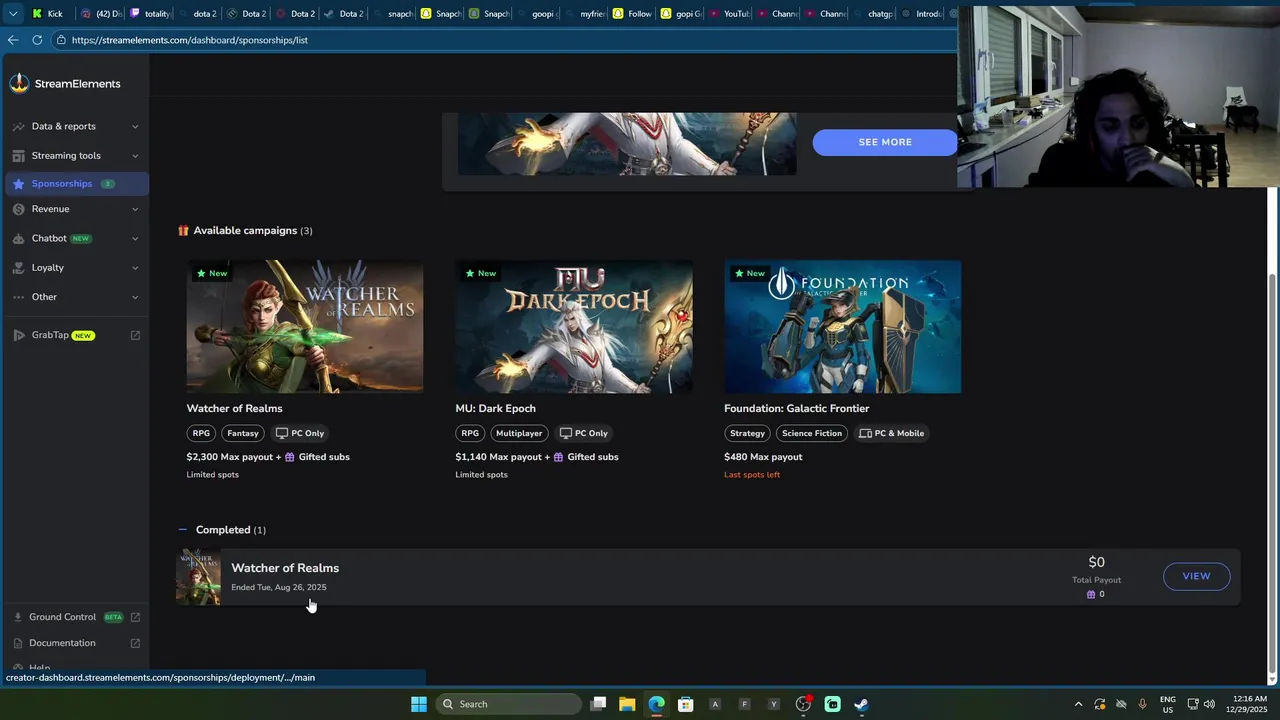Screen dimensions: 1280x720
Task: Switch to the myfriends browser tab
Action: coord(585,14)
